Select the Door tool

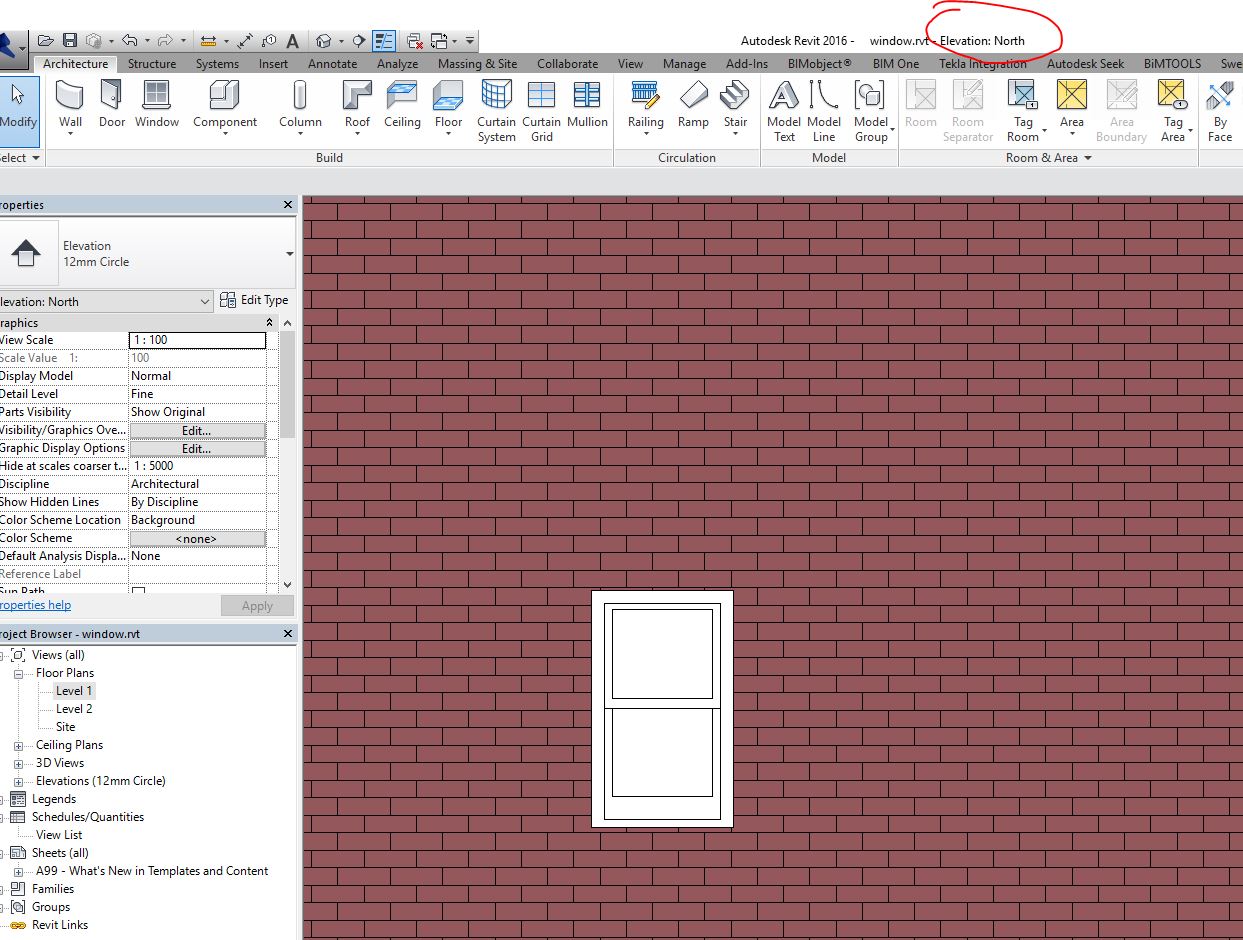(x=111, y=105)
